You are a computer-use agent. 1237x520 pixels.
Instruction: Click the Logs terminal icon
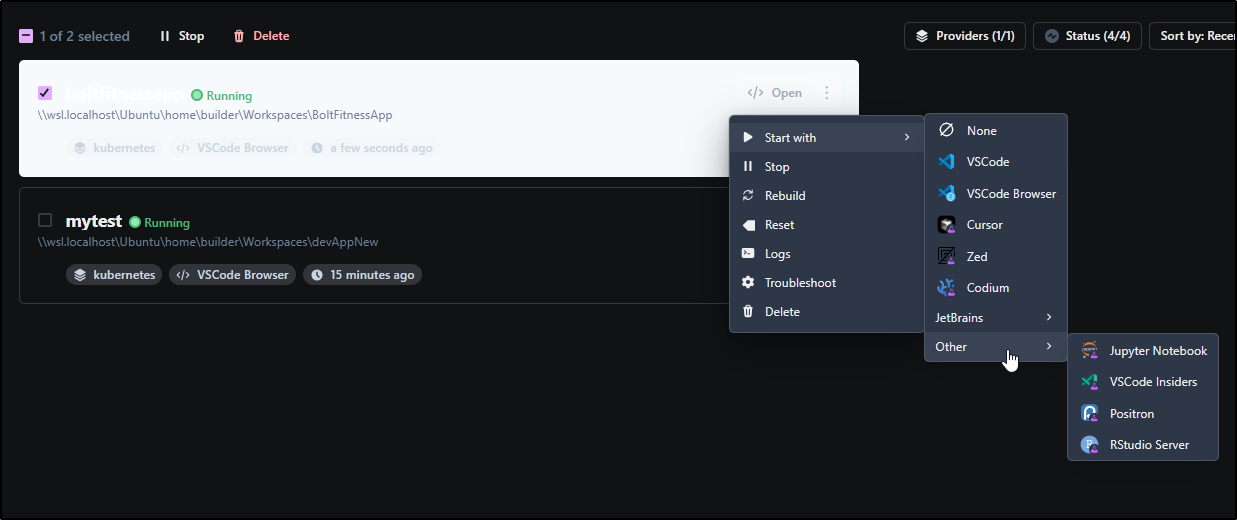pyautogui.click(x=748, y=254)
